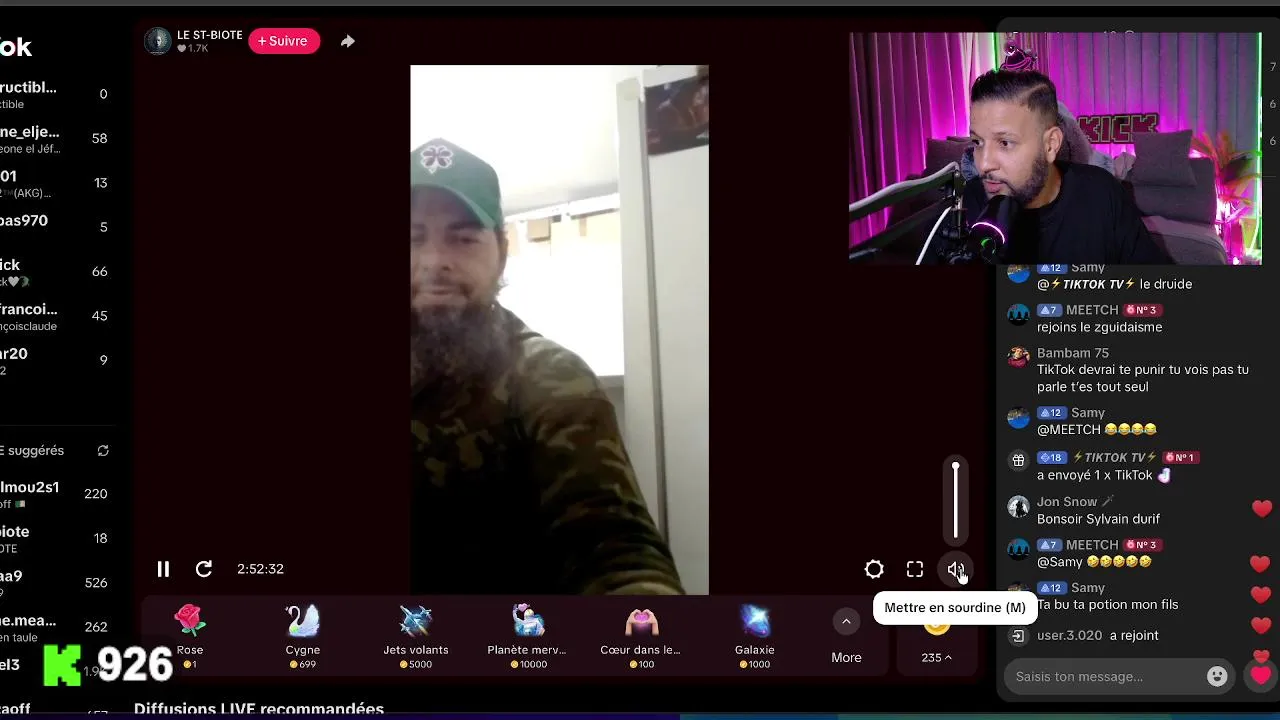Open the live with 13 viewers
This screenshot has height=720, width=1280.
tap(55, 183)
